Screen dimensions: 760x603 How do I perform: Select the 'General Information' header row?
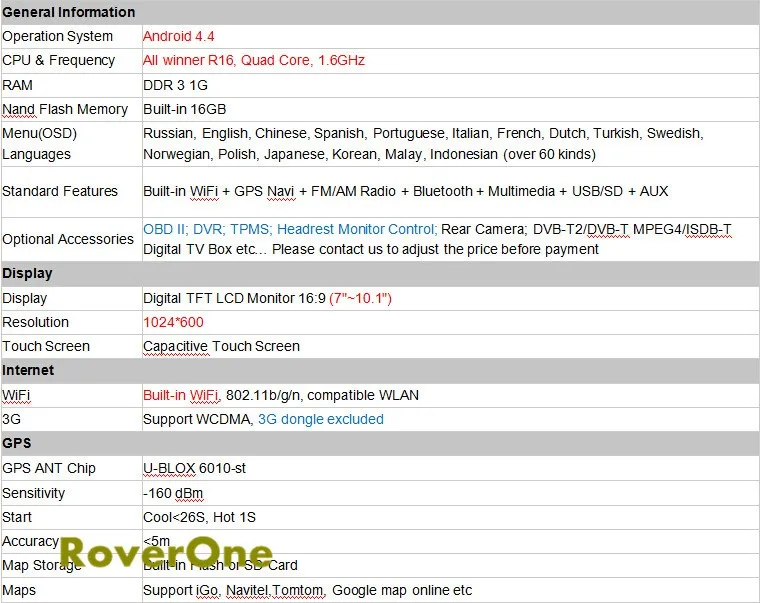(x=380, y=12)
